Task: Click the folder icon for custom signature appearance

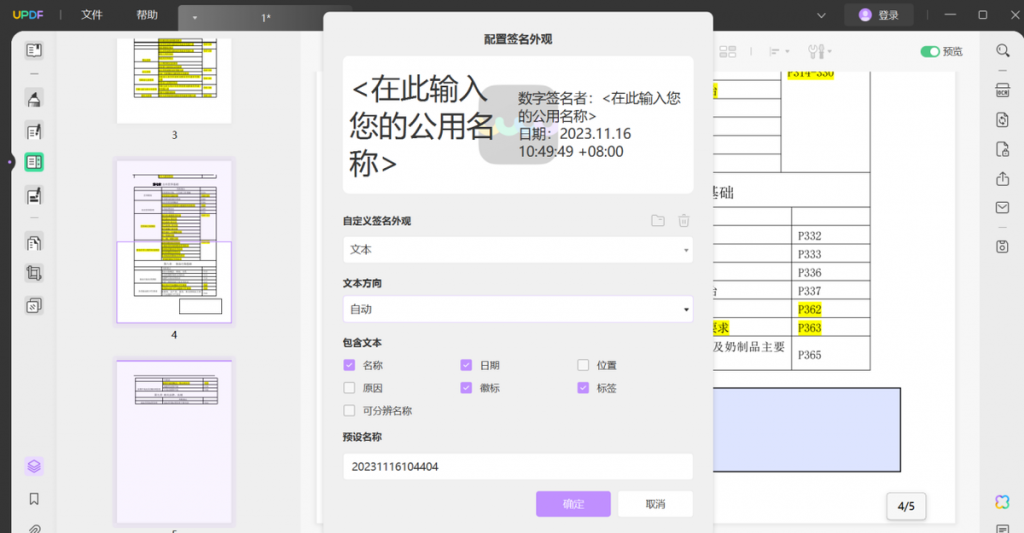Action: [x=658, y=221]
